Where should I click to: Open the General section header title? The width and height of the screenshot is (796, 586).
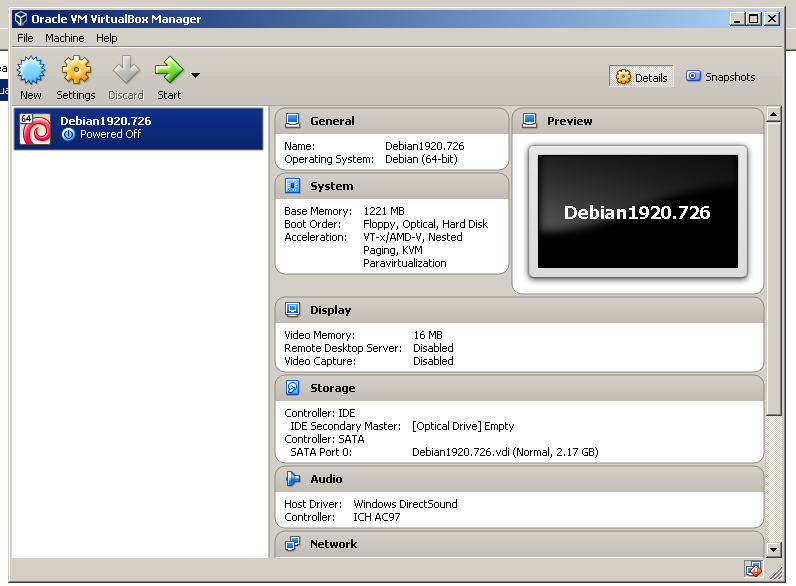(x=333, y=121)
